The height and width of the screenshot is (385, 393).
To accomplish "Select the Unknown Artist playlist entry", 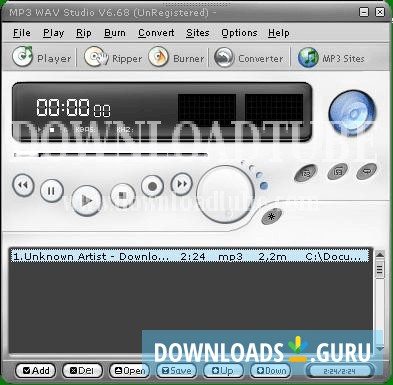I will [190, 256].
